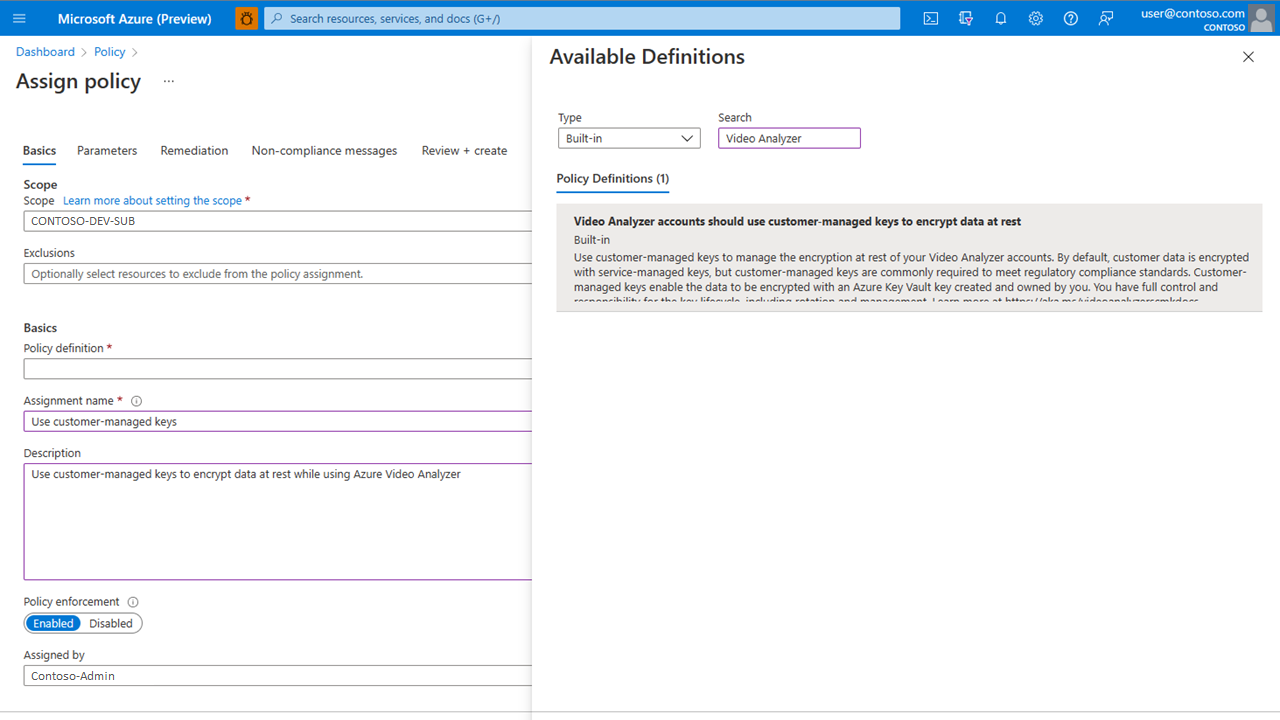Open Learn more about setting the scope

152,201
